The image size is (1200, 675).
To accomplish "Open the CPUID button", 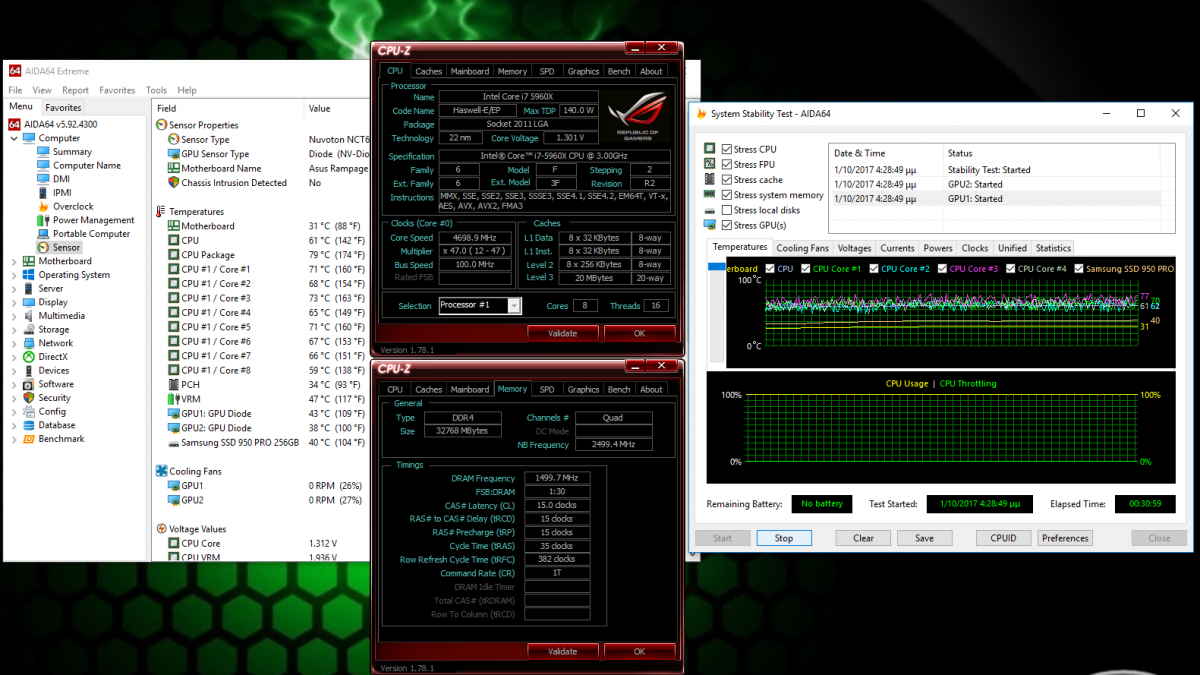I will pos(1003,538).
